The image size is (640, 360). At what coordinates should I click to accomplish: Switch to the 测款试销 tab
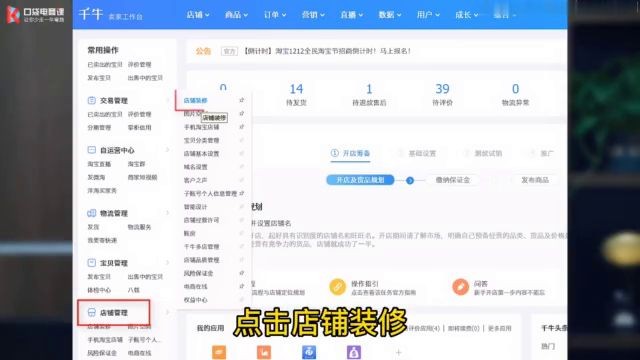tap(484, 153)
